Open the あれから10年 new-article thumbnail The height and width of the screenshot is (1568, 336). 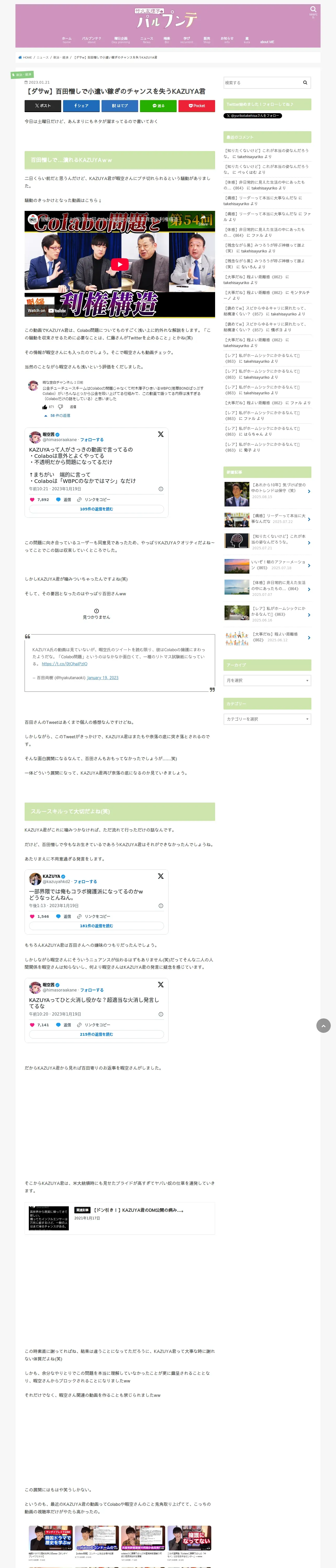point(237,494)
